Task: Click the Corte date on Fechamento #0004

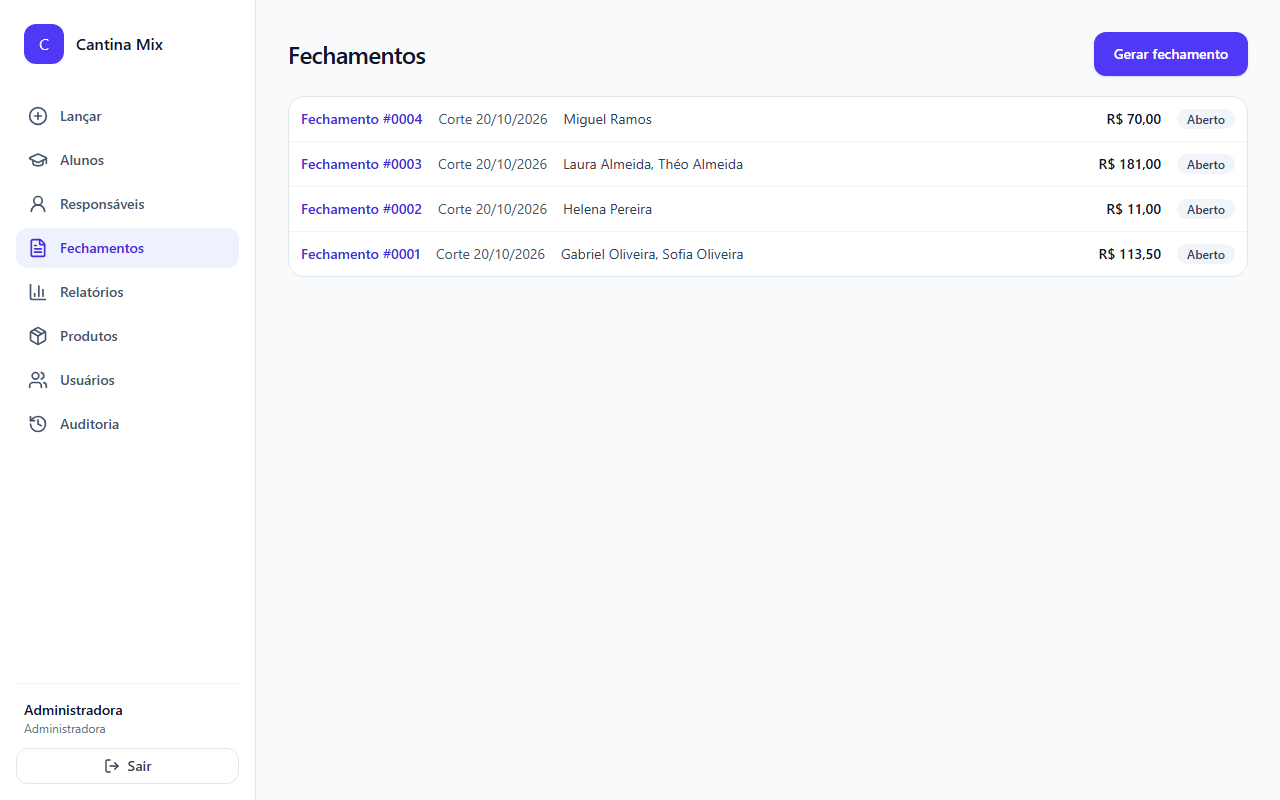Action: 493,119
